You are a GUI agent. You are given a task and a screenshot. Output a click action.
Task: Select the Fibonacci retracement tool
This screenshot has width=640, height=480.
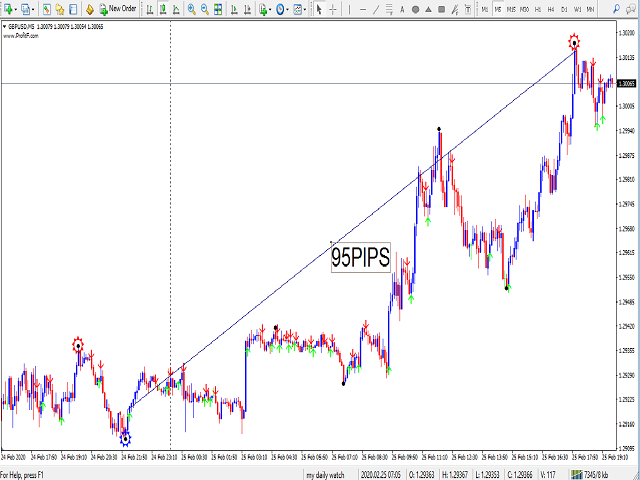tap(389, 9)
